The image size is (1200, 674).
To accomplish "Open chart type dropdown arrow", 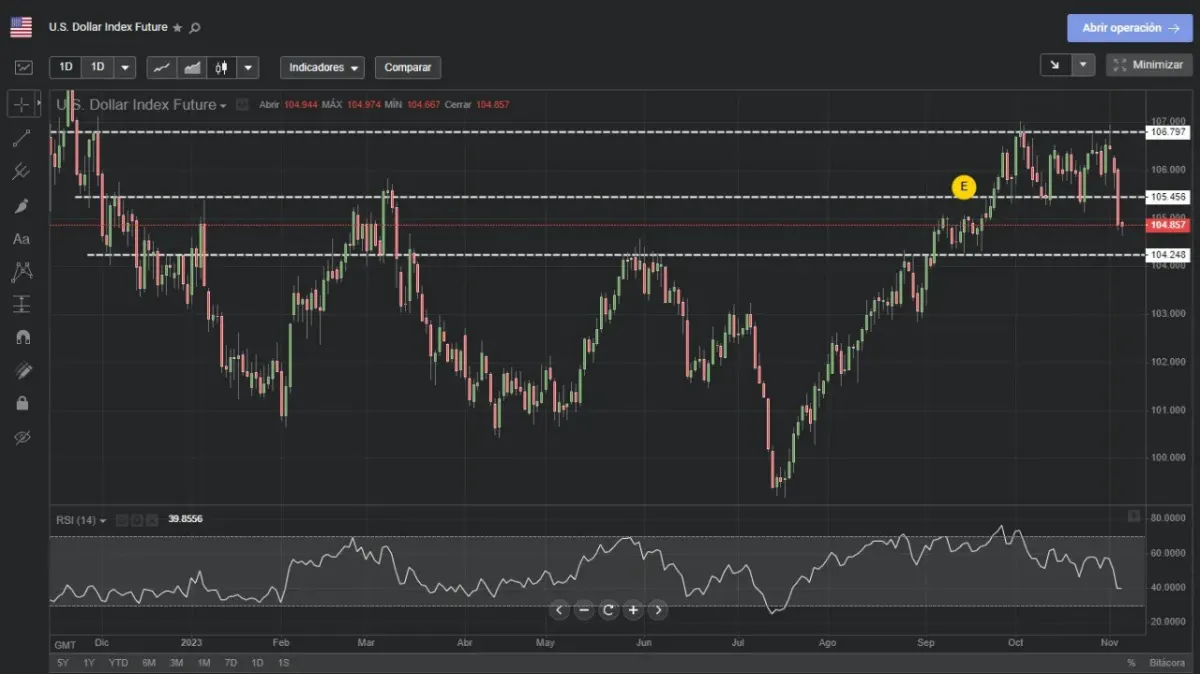I will [247, 67].
